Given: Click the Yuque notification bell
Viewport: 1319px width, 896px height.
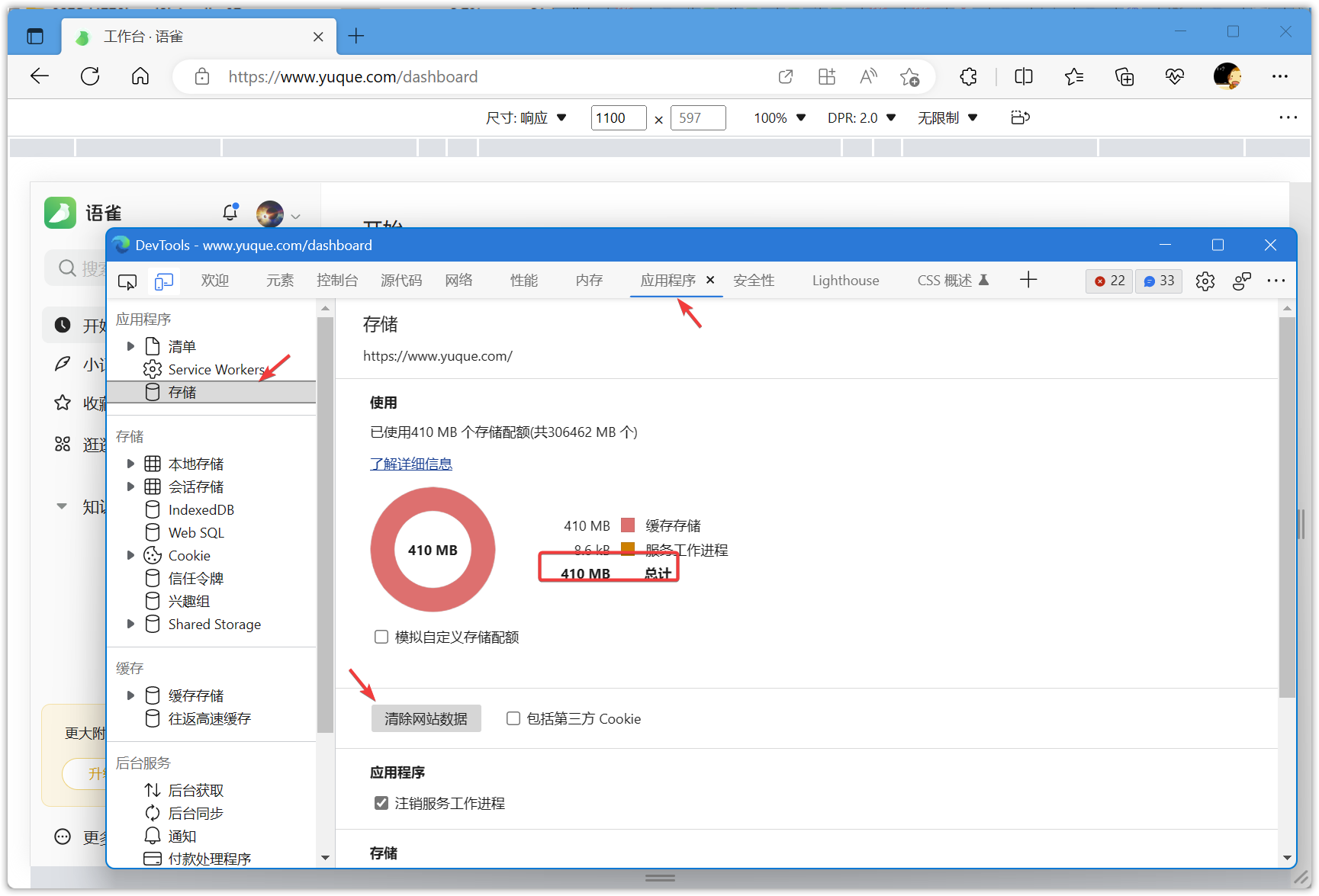Looking at the screenshot, I should tap(230, 213).
